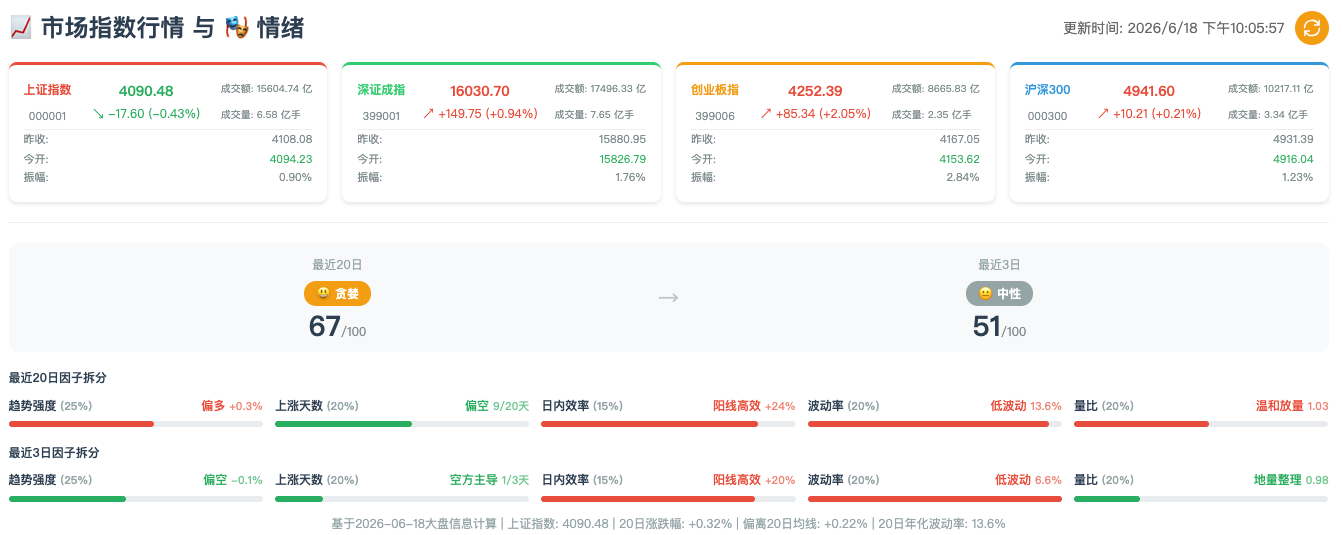Click stock code 000300
The image size is (1342, 535).
pyautogui.click(x=1048, y=116)
